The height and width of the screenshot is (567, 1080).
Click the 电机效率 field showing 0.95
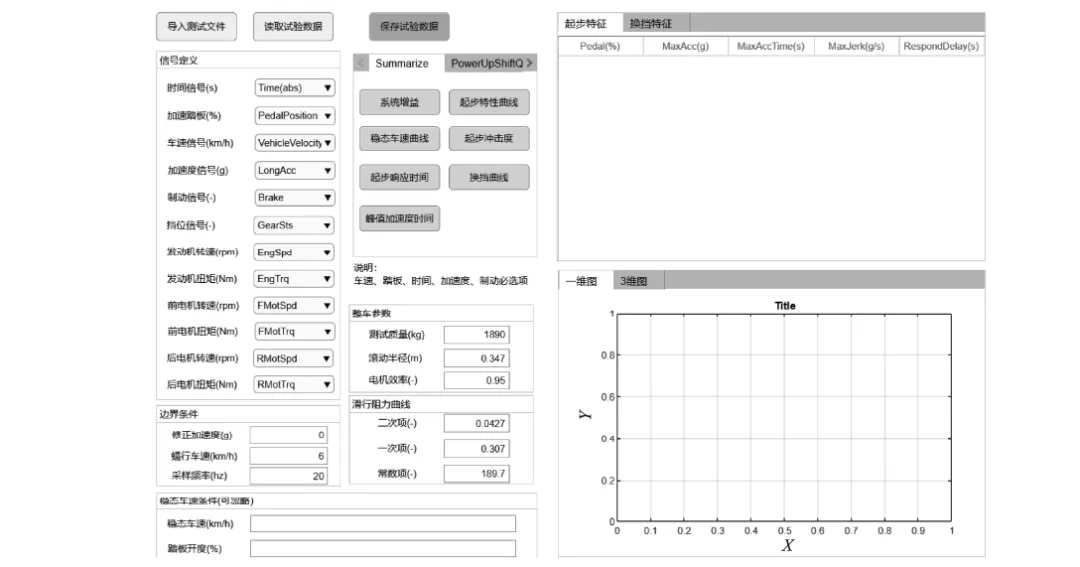click(477, 380)
